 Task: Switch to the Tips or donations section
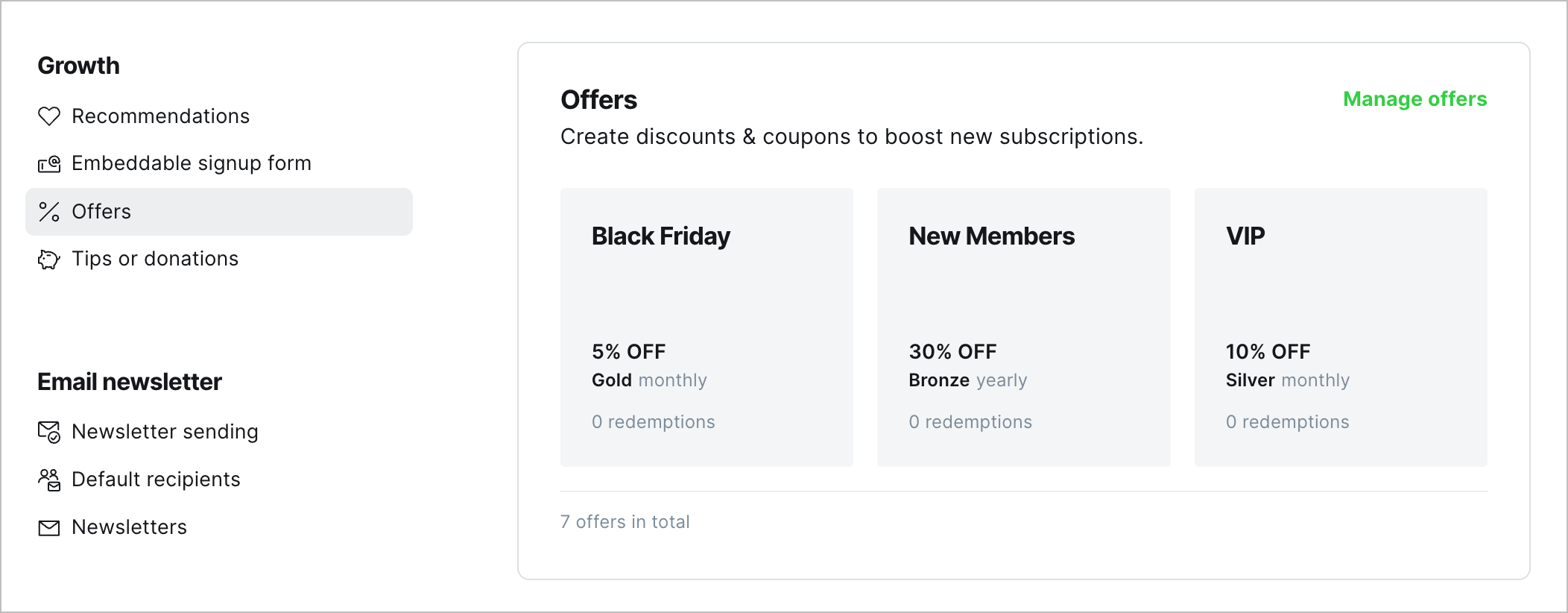point(154,259)
